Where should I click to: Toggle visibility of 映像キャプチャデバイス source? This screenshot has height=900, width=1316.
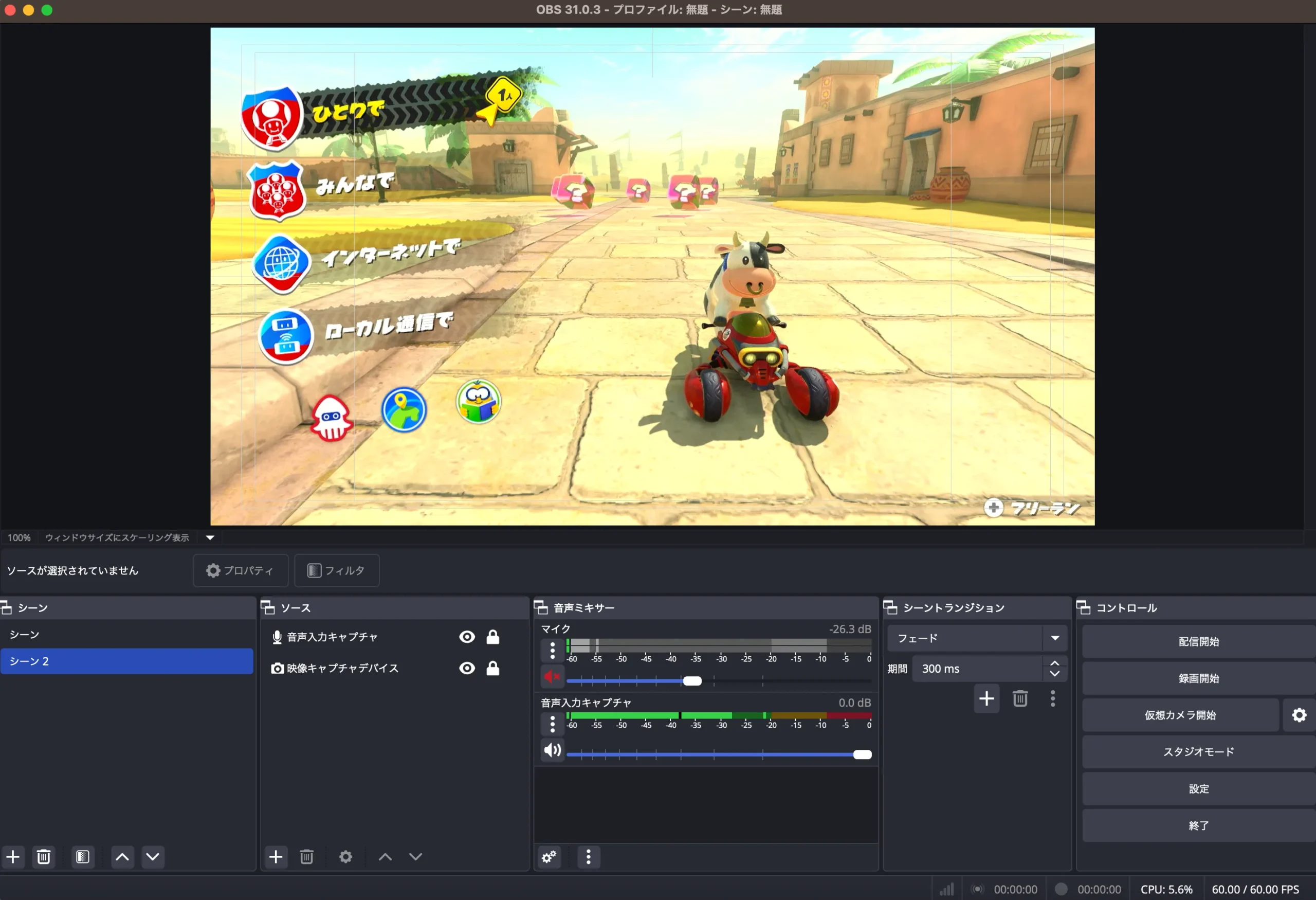(467, 669)
